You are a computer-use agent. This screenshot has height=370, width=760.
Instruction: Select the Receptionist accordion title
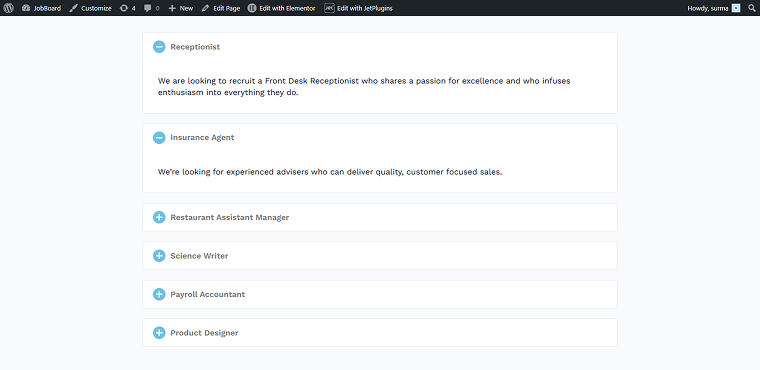[x=195, y=47]
